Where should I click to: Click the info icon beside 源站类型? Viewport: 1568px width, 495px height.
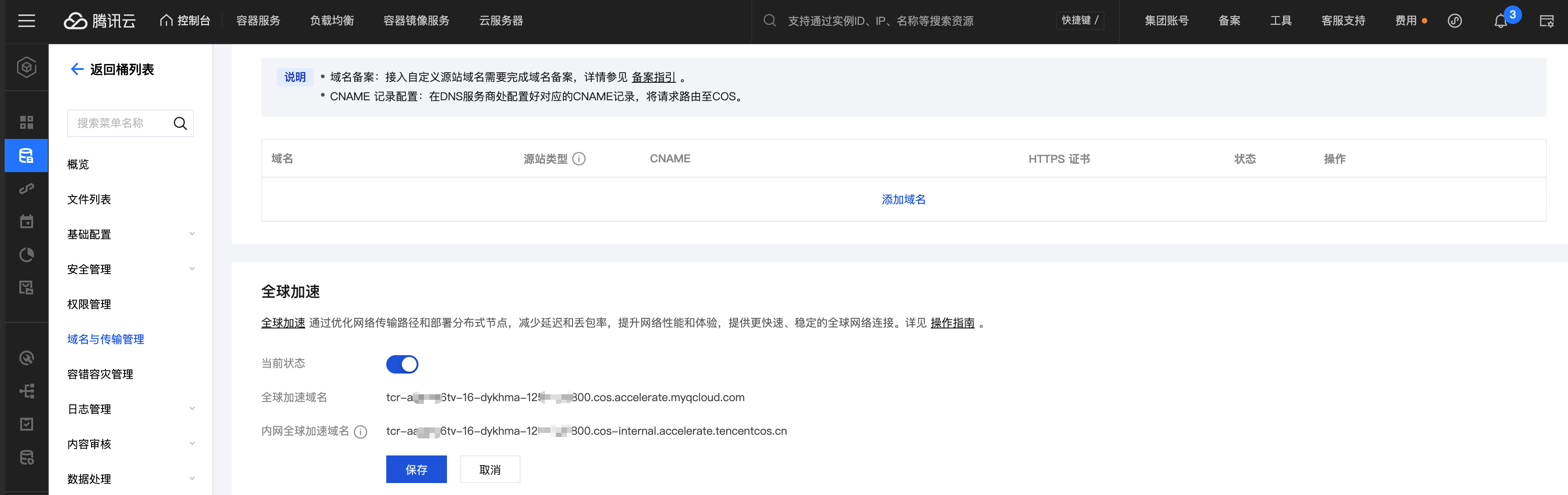[x=579, y=159]
